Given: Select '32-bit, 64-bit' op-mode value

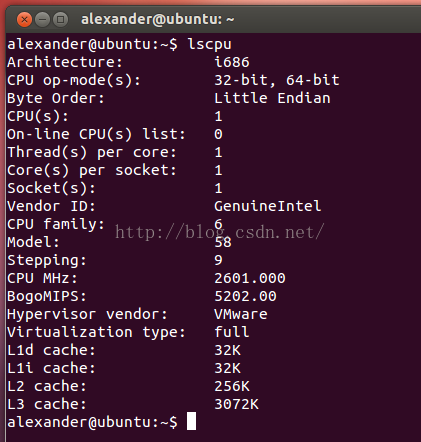Looking at the screenshot, I should [x=277, y=80].
